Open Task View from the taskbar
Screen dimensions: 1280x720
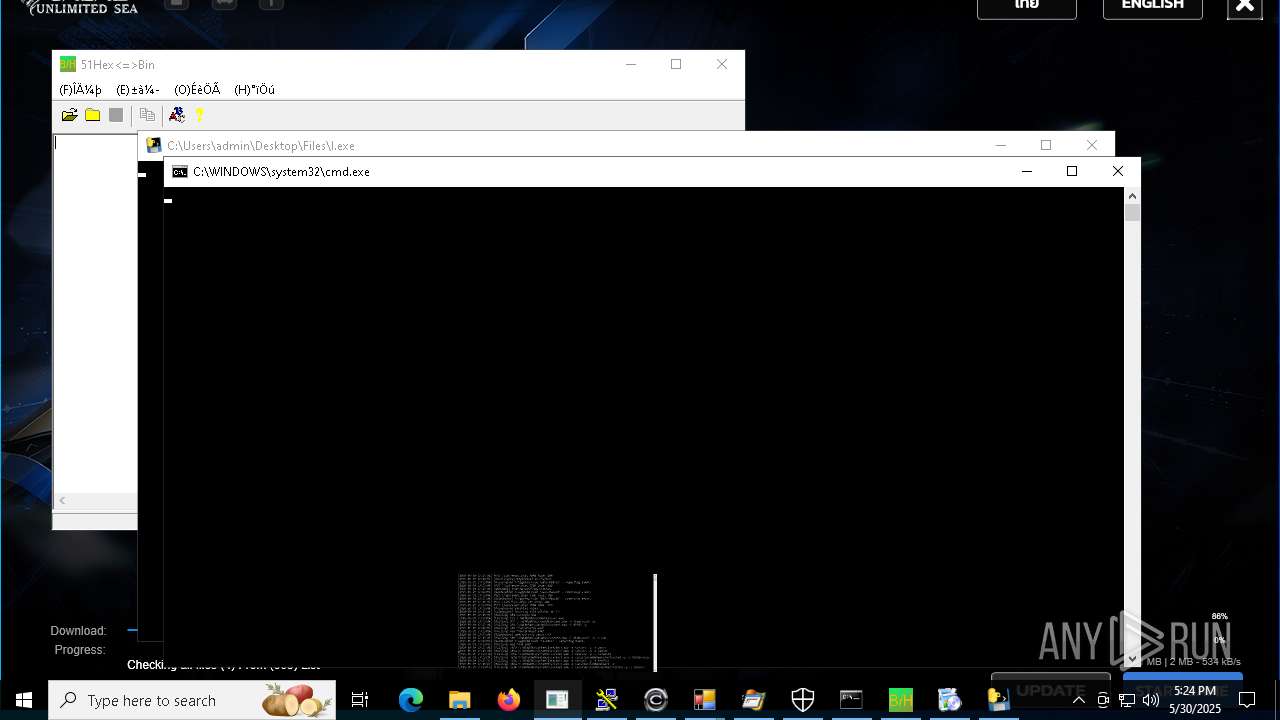(x=360, y=700)
